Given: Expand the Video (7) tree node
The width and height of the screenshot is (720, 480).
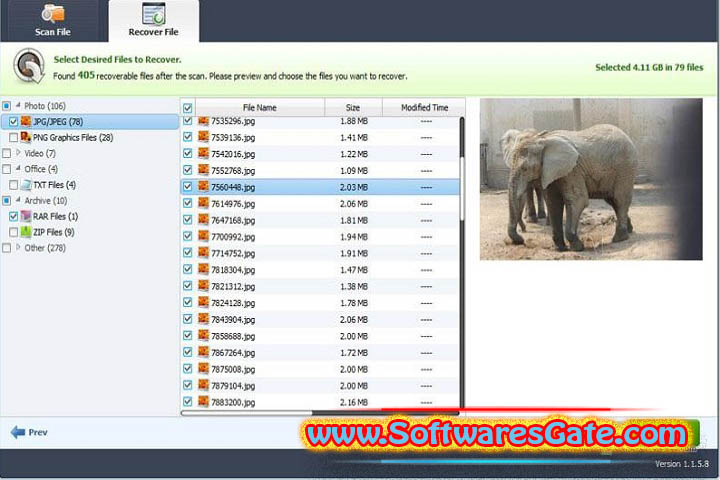Looking at the screenshot, I should coord(18,153).
